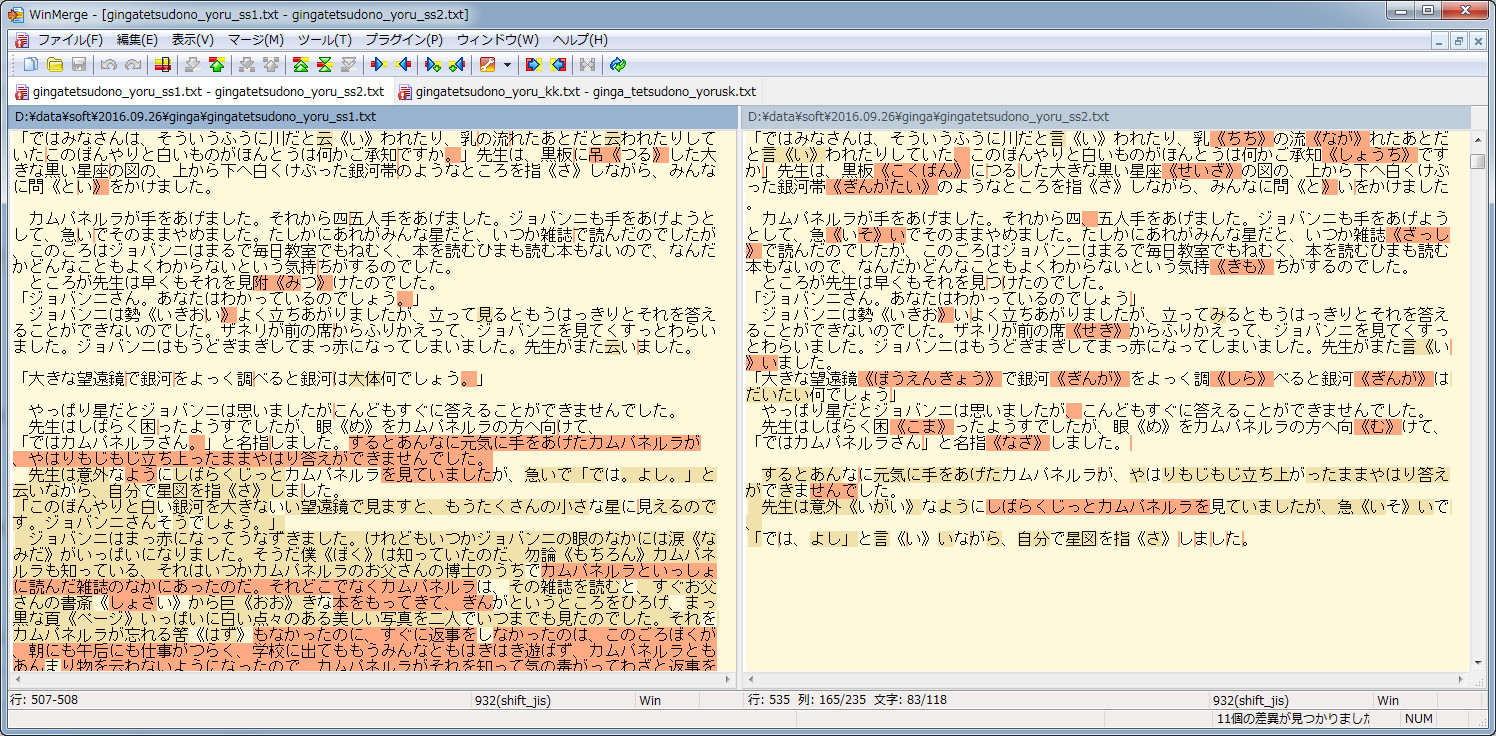
Task: Copy current difference to the right
Action: [380, 64]
